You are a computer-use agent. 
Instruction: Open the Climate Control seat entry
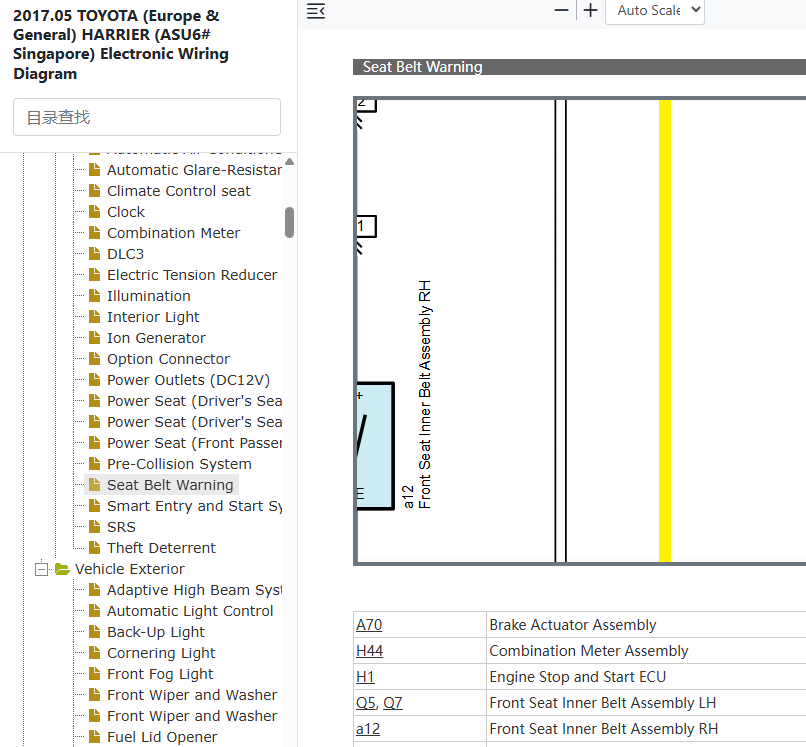[x=178, y=191]
